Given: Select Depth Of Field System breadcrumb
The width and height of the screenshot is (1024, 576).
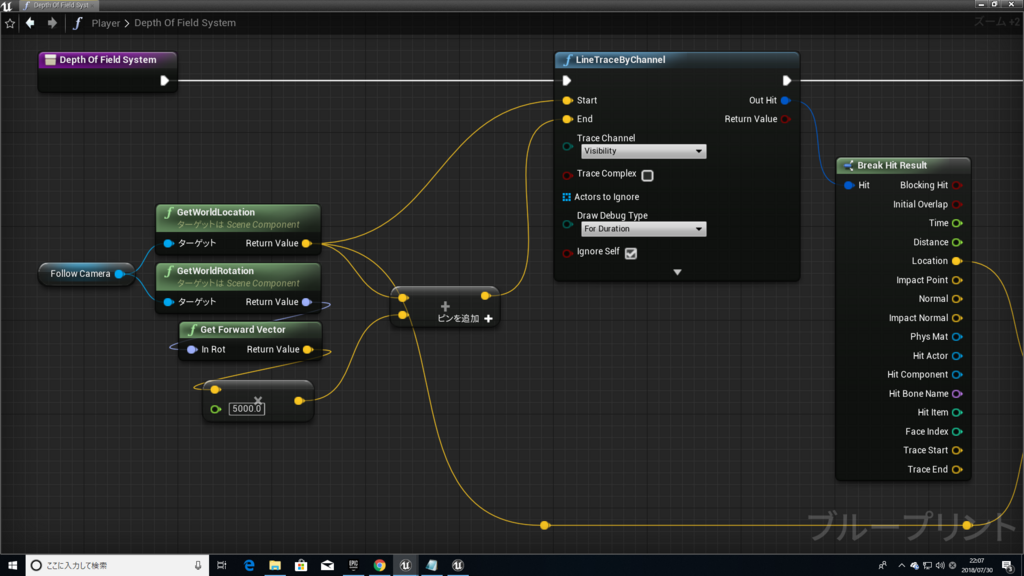Looking at the screenshot, I should 185,23.
